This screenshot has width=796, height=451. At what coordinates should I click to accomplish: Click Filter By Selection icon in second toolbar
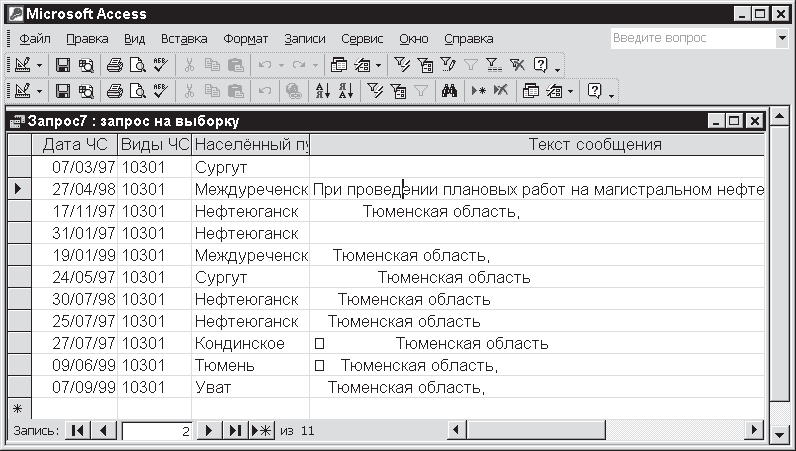click(x=375, y=91)
